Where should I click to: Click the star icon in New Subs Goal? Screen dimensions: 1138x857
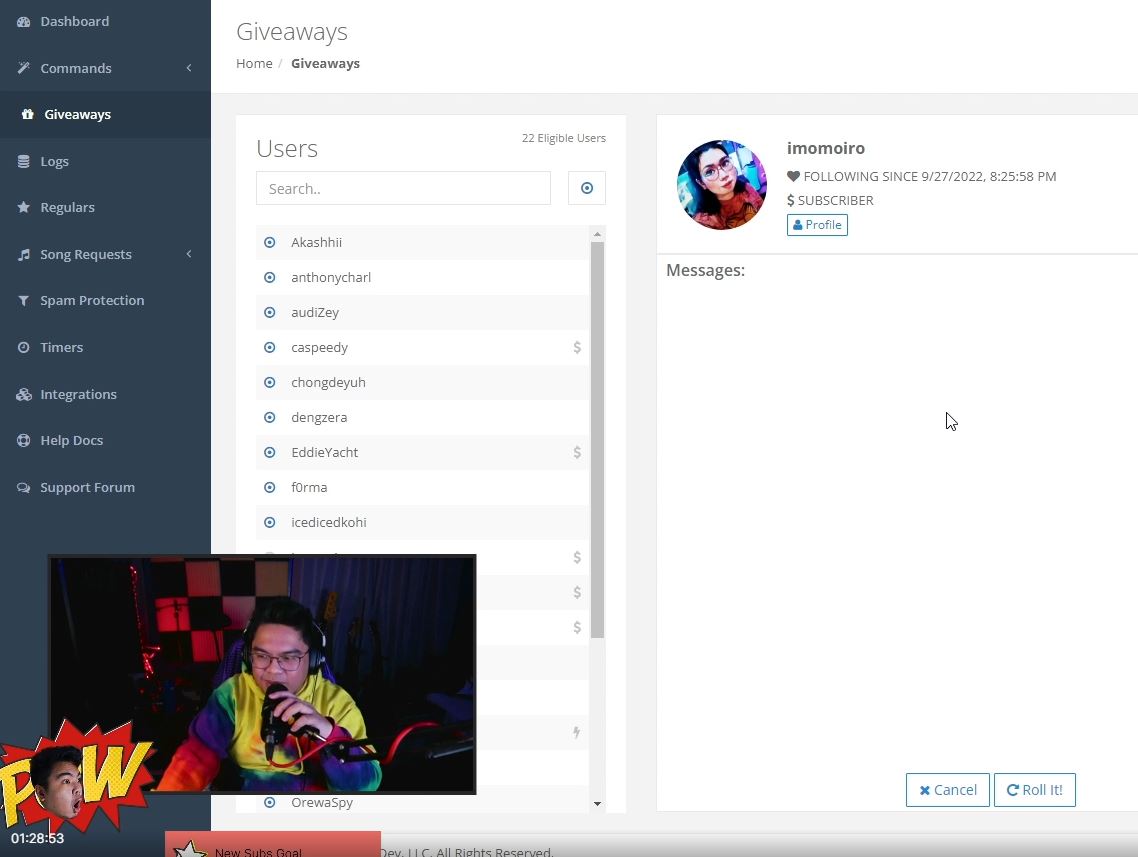tap(190, 849)
